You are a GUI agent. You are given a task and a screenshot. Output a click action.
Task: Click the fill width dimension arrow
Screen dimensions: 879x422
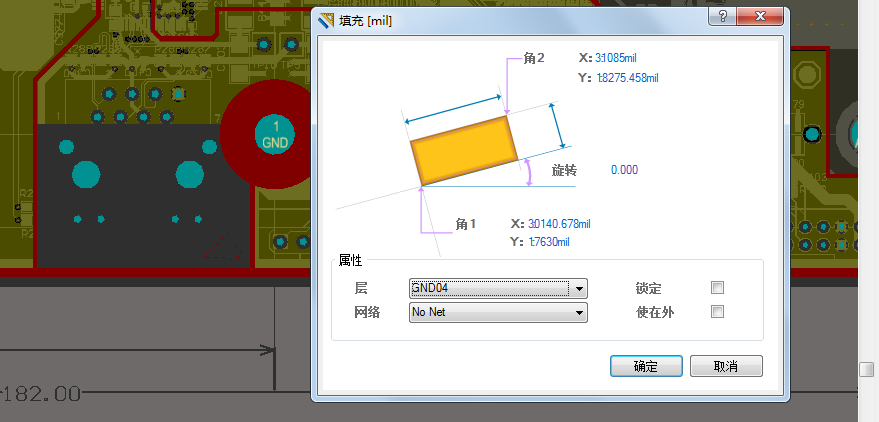(453, 109)
